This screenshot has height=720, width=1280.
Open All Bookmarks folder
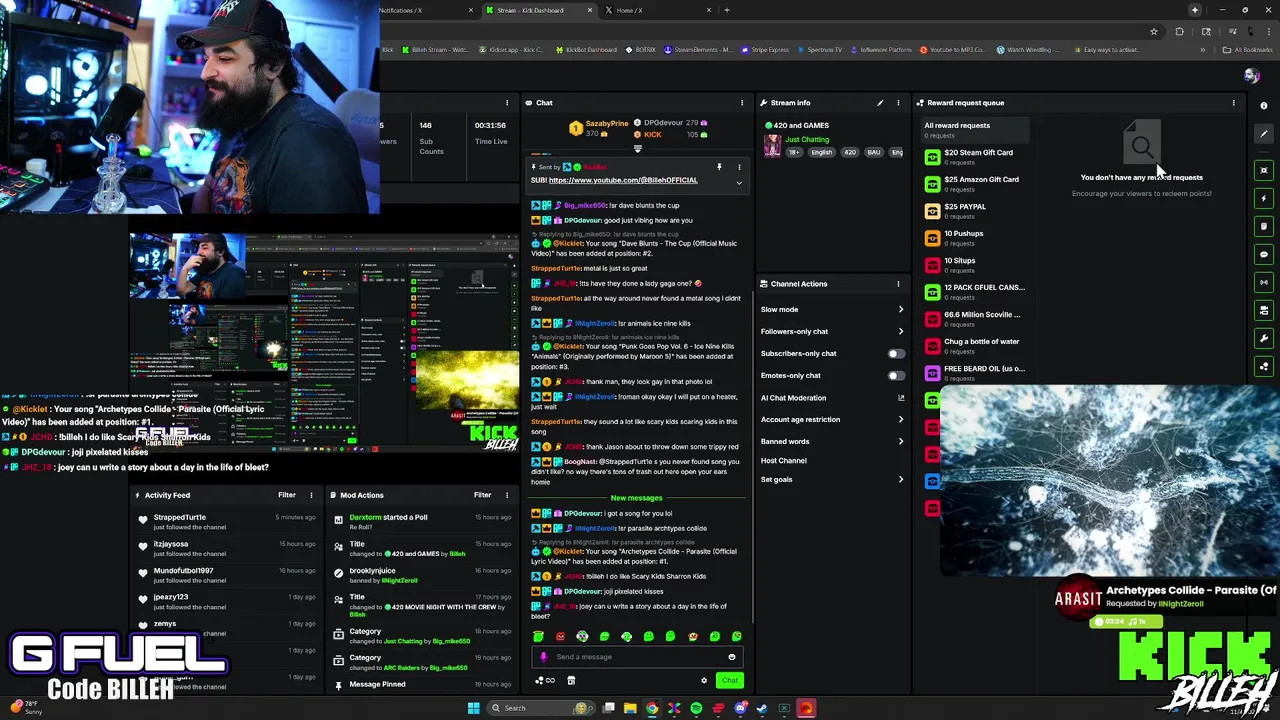click(1247, 50)
